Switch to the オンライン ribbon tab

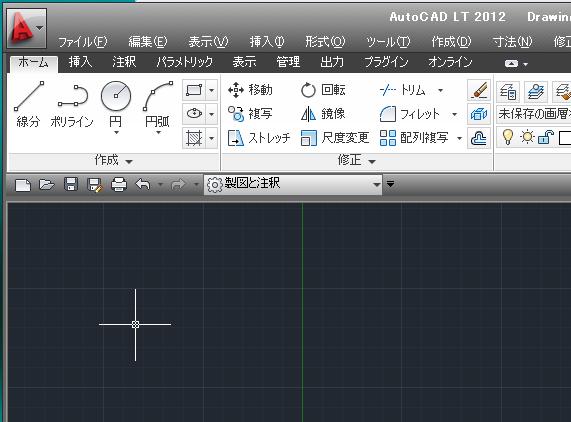click(450, 62)
